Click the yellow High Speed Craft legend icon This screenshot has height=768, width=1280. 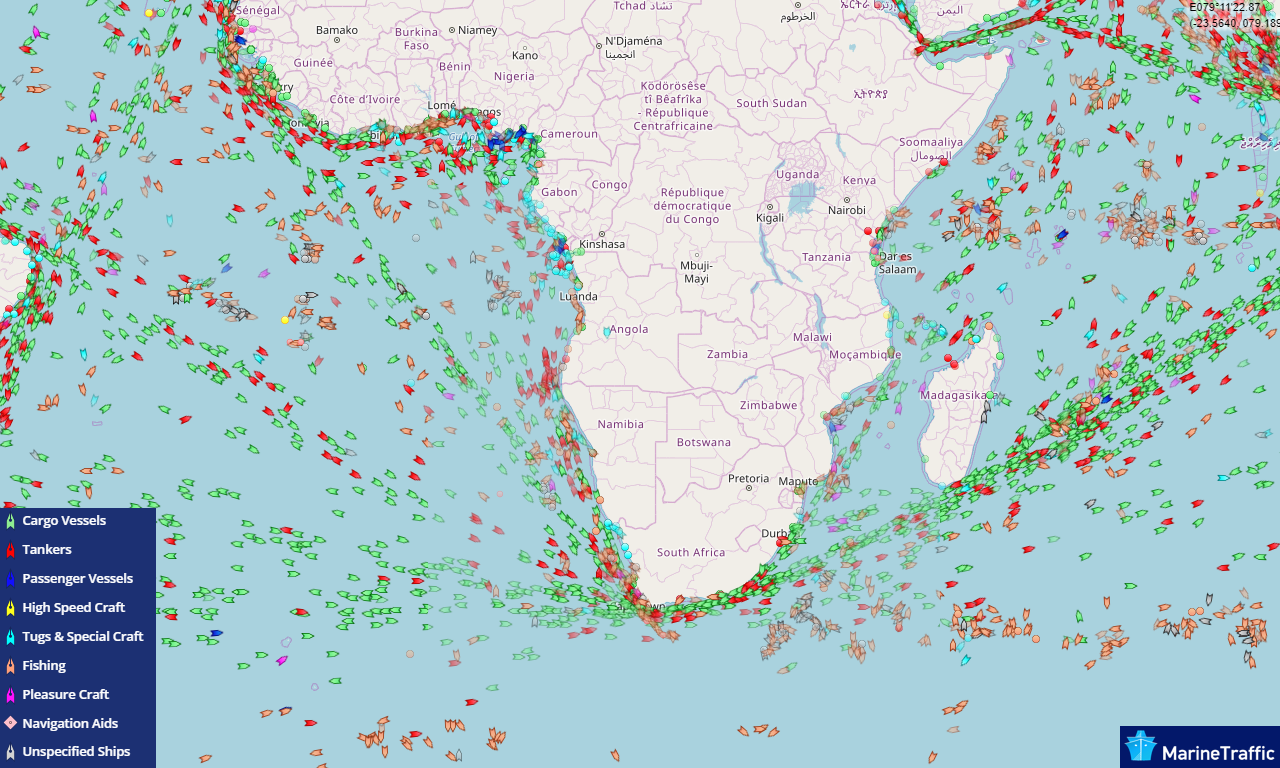[10, 608]
